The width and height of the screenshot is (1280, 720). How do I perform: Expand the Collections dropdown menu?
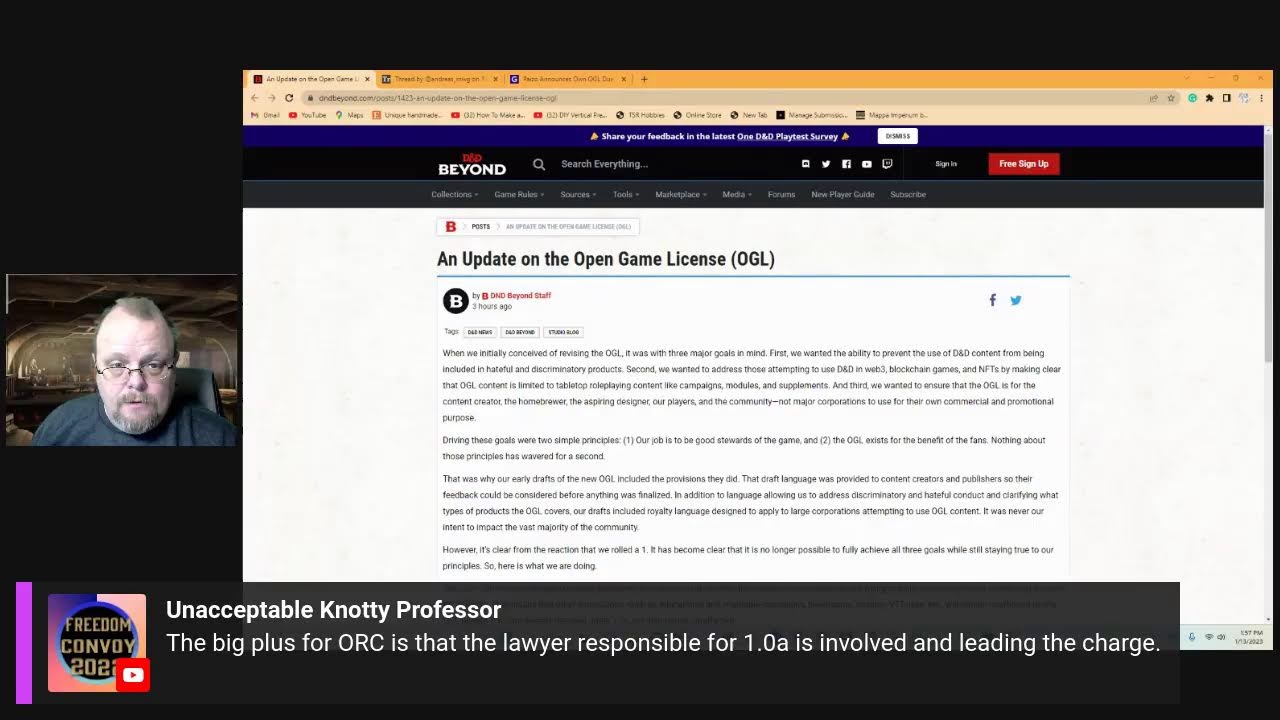tap(455, 194)
